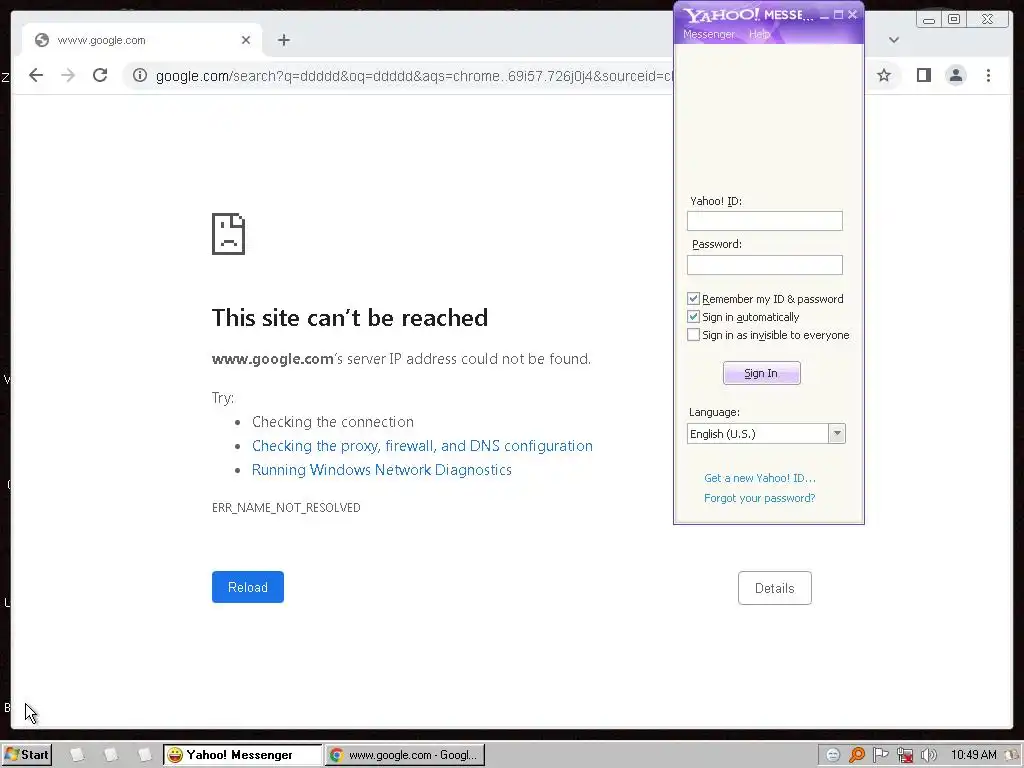This screenshot has height=768, width=1024.
Task: Open Running Windows Network Diagnostics link
Action: (381, 470)
